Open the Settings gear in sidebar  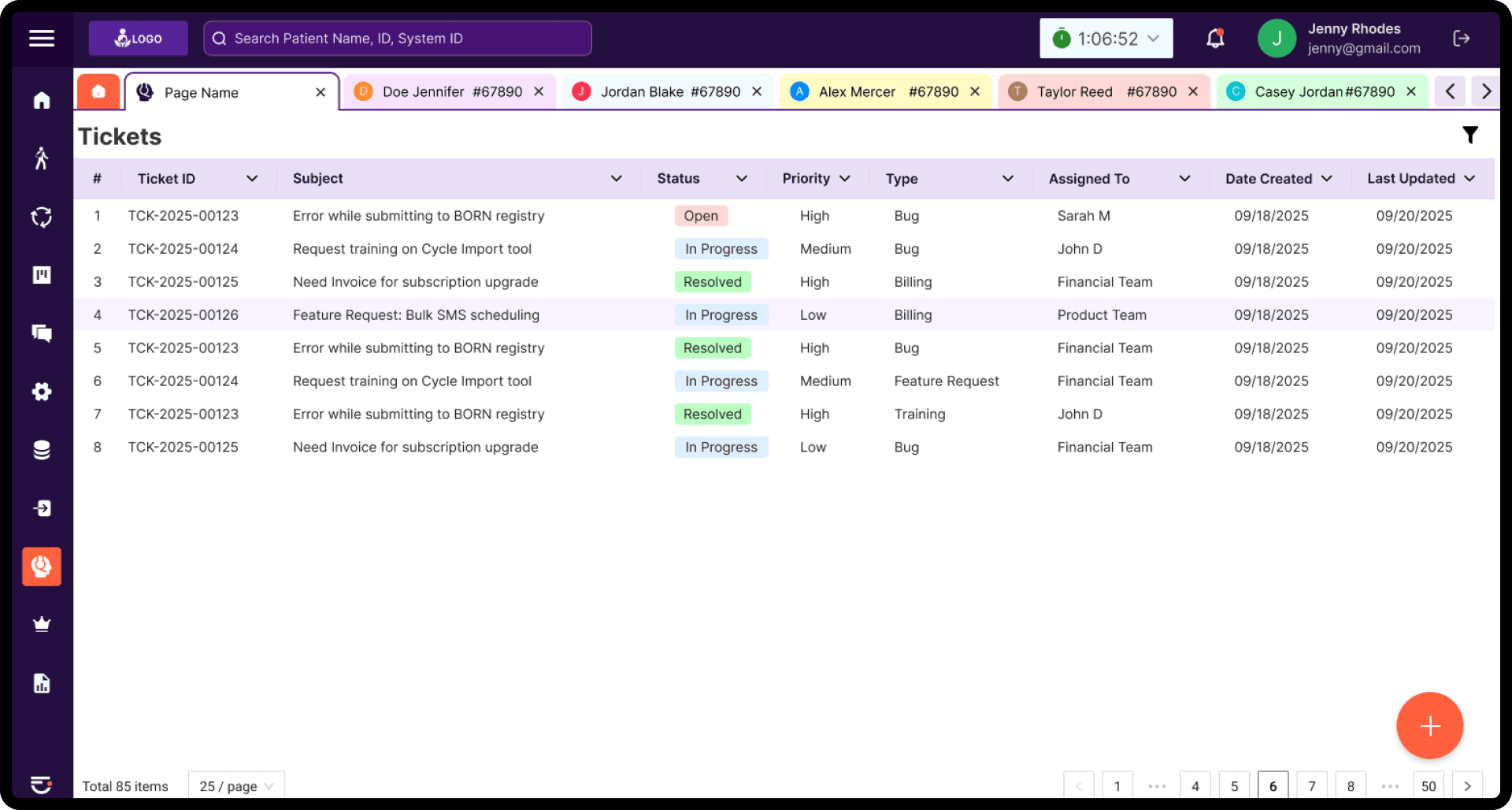point(41,392)
